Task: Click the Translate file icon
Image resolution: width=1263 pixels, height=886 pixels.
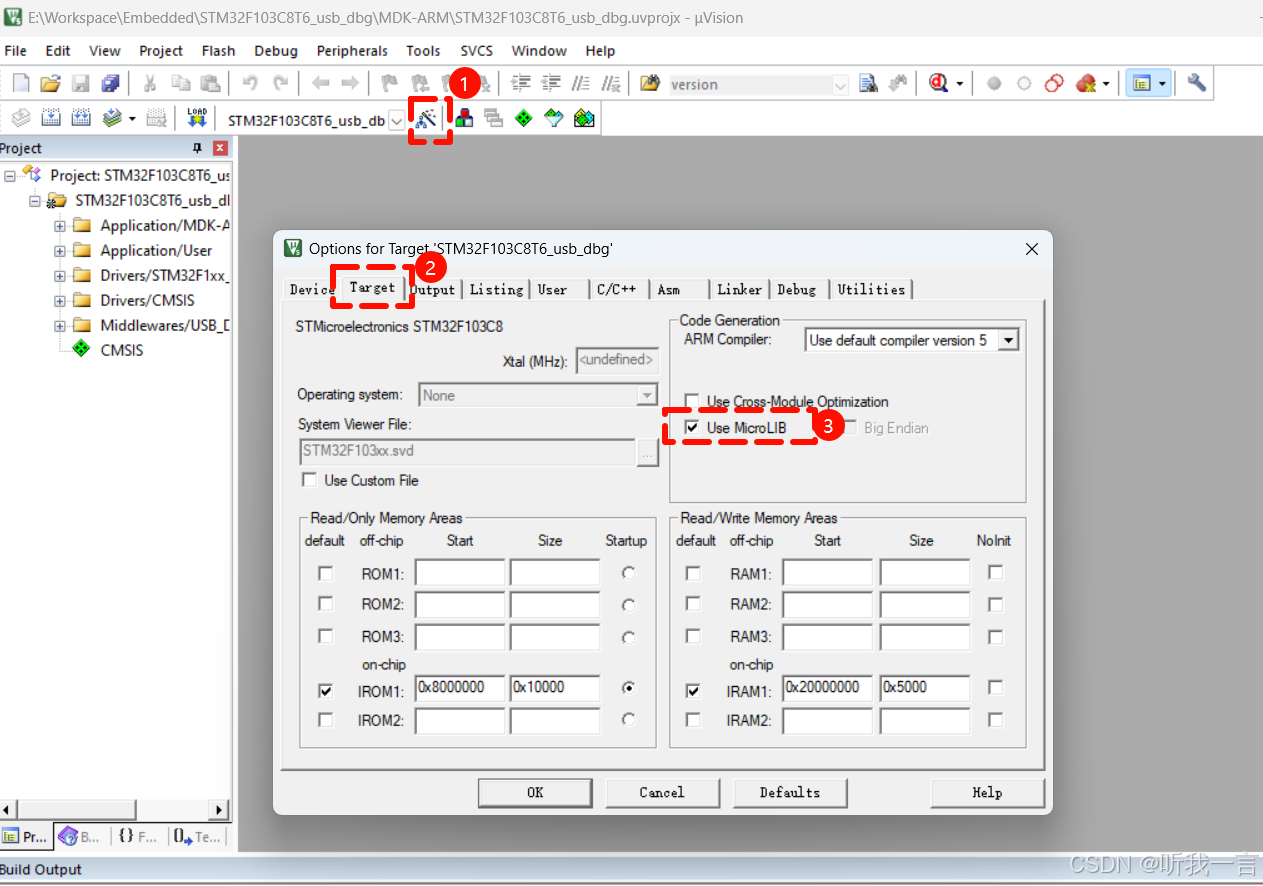Action: [x=21, y=118]
